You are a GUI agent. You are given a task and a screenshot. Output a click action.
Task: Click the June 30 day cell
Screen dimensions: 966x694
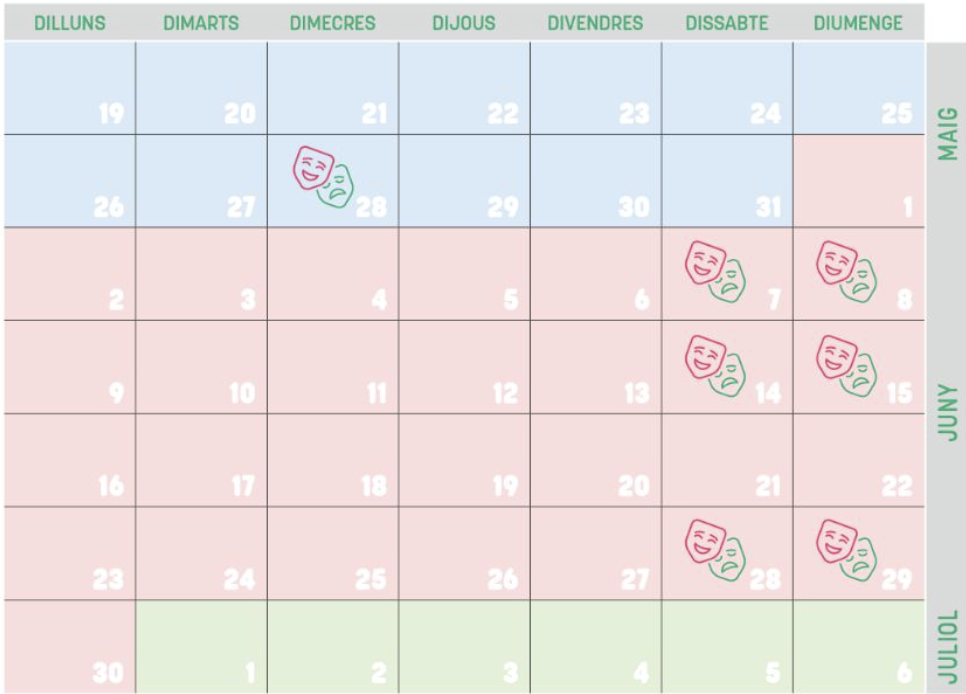(x=69, y=647)
